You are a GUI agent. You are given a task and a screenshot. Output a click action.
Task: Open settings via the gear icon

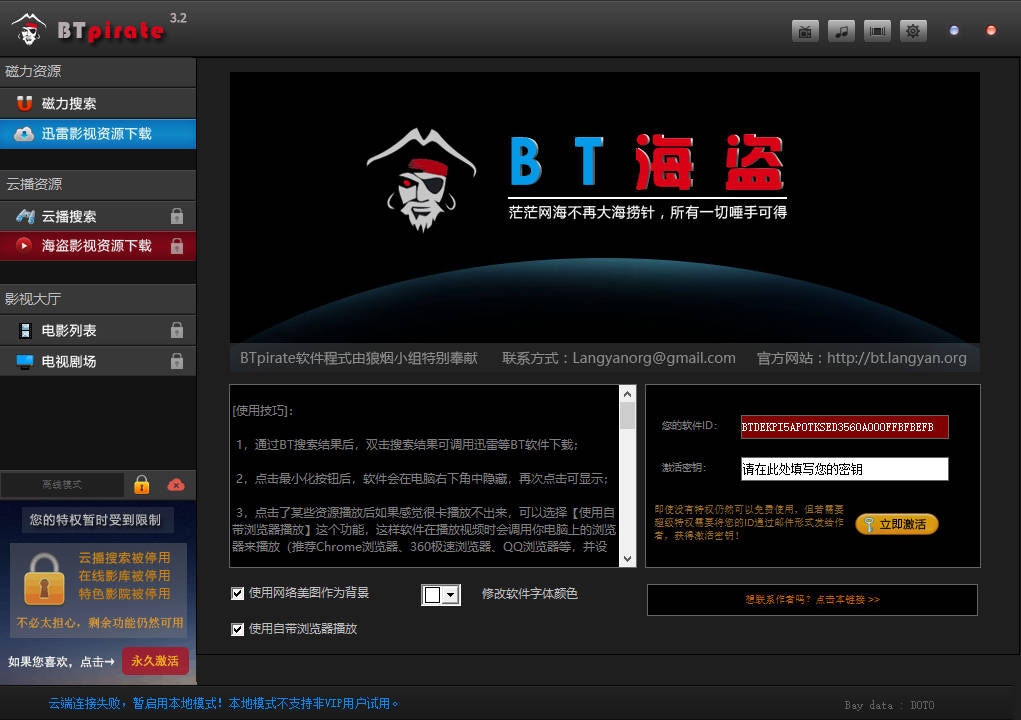(913, 31)
